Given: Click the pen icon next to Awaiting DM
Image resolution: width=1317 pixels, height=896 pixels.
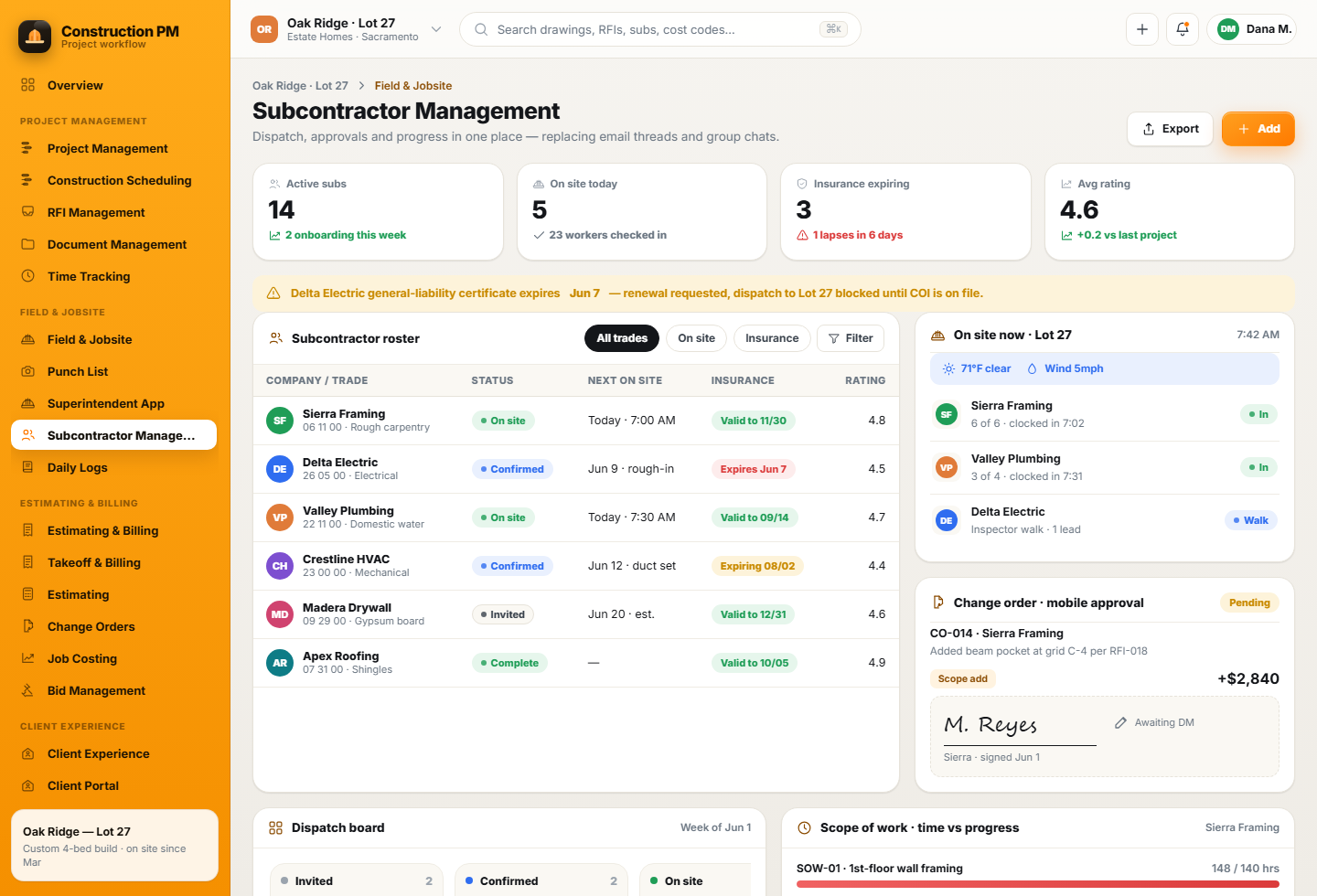Looking at the screenshot, I should [x=1120, y=722].
